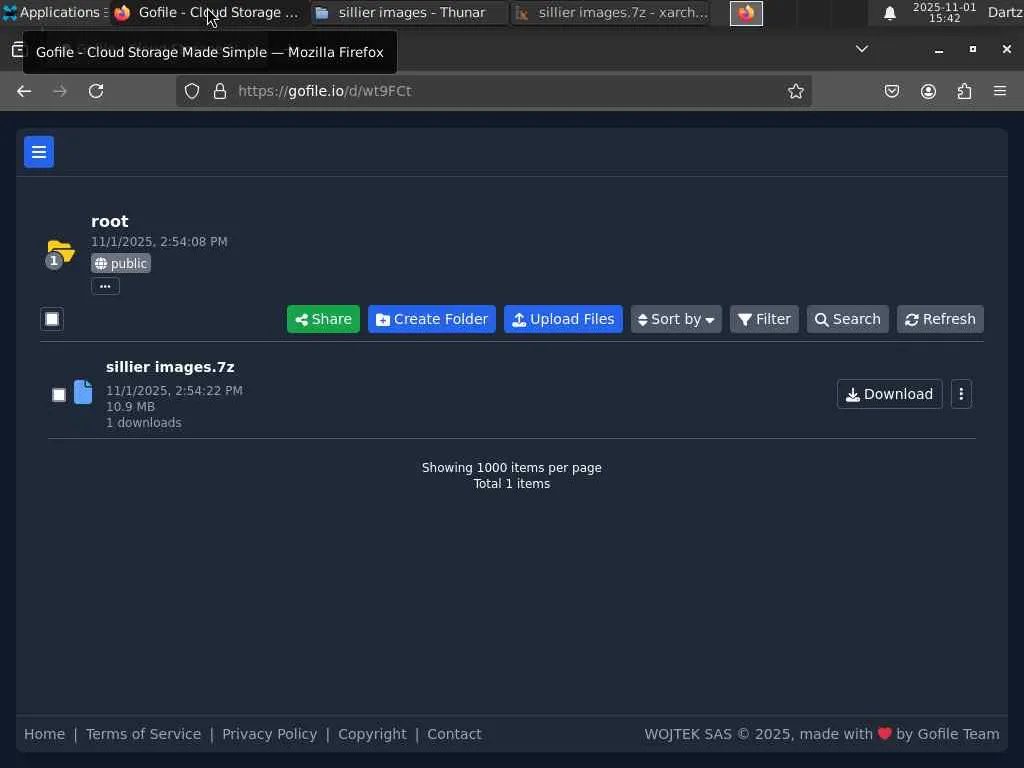Image resolution: width=1024 pixels, height=768 pixels.
Task: Click the panel clock showing 15:42
Action: coord(944,13)
